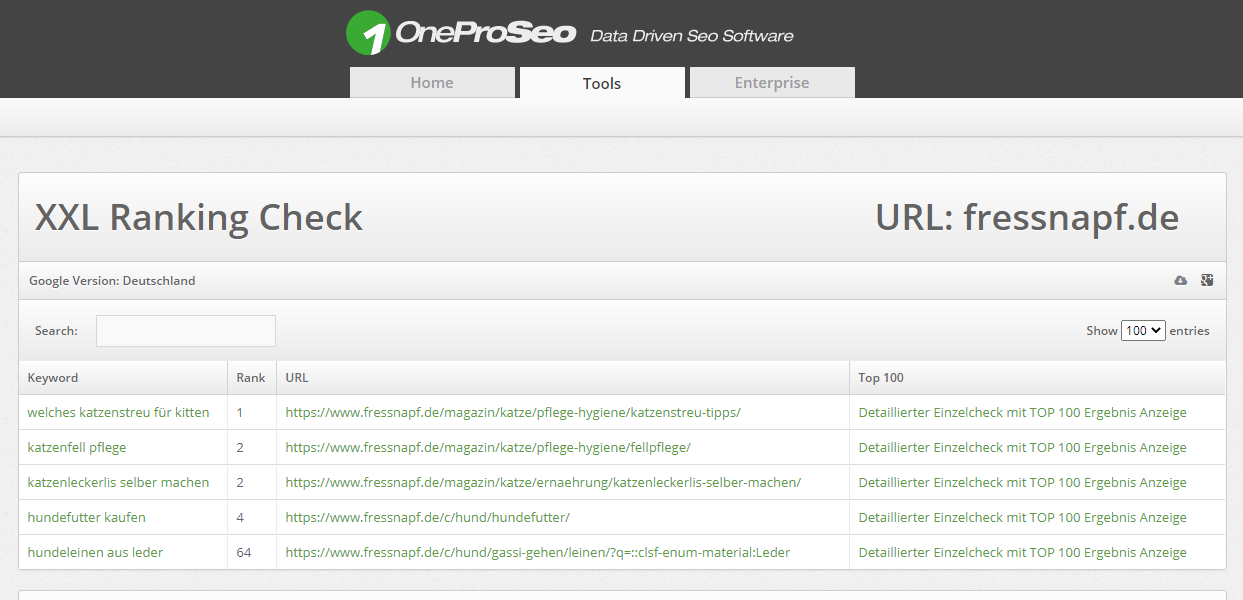Open keyword 'hundeleinen aus leder'
The height and width of the screenshot is (600, 1243).
95,552
